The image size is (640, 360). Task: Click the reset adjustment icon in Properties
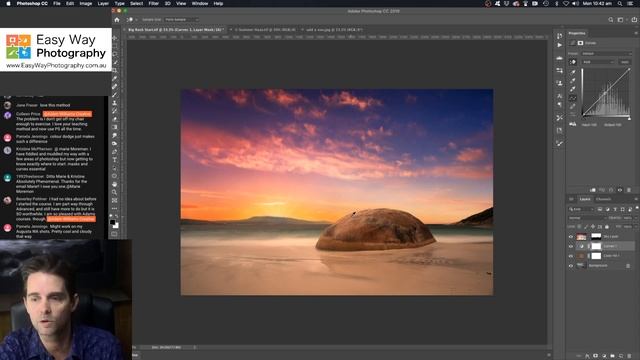611,190
